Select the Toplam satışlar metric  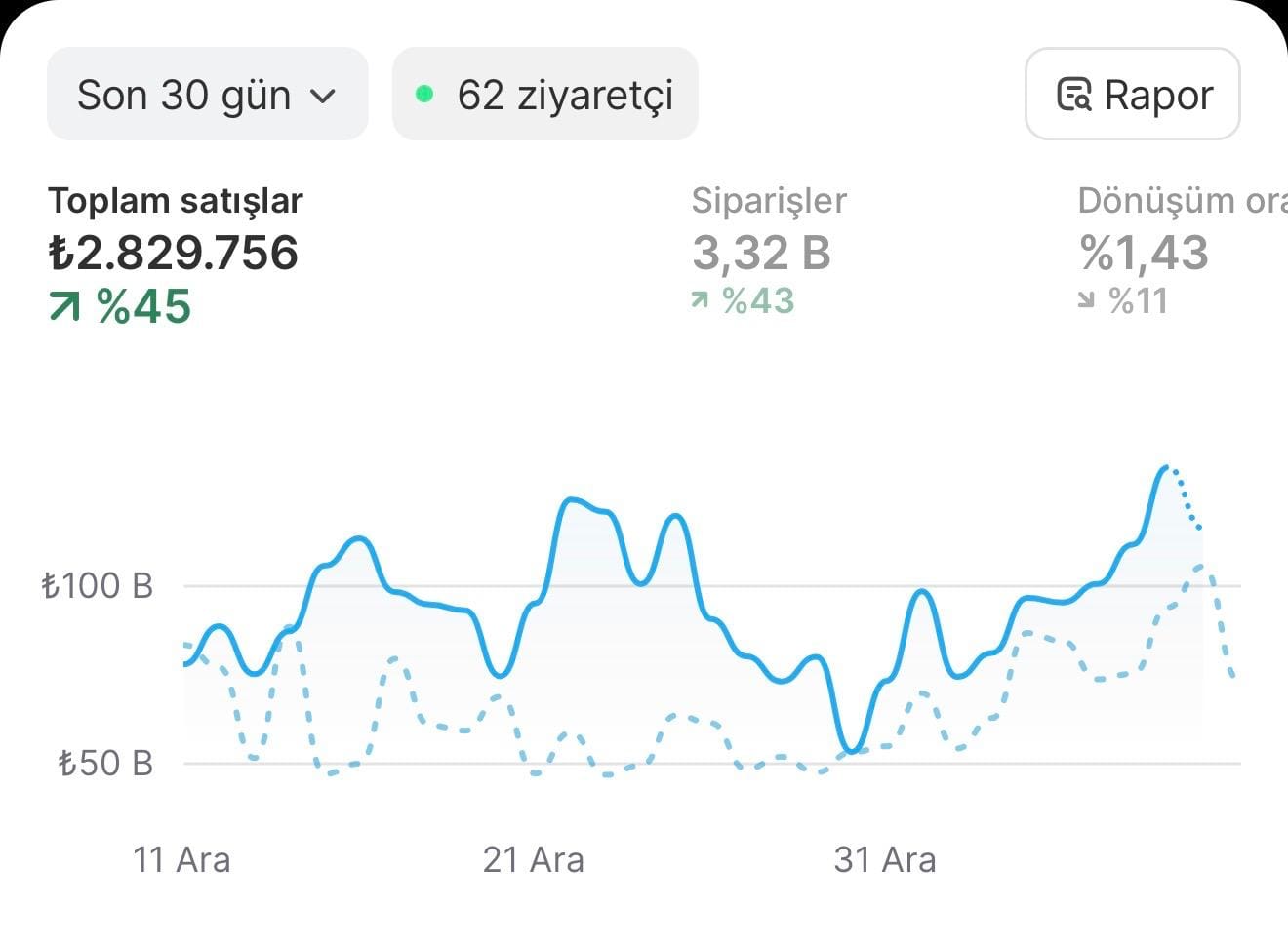(176, 201)
